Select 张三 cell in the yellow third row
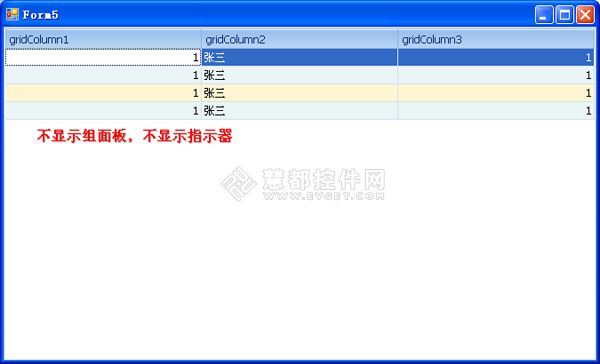This screenshot has height=364, width=600. coord(300,93)
